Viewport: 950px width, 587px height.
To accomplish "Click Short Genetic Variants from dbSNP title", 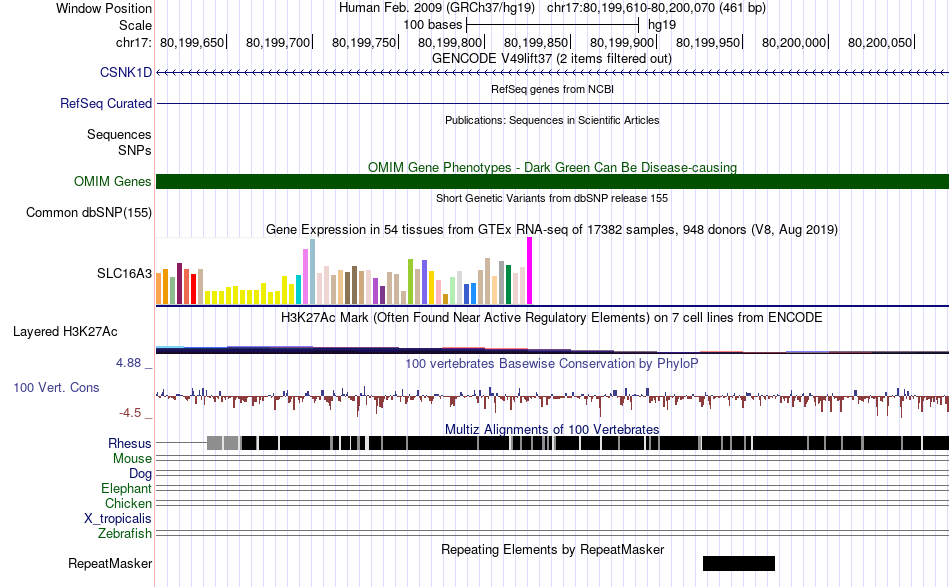I will (552, 198).
